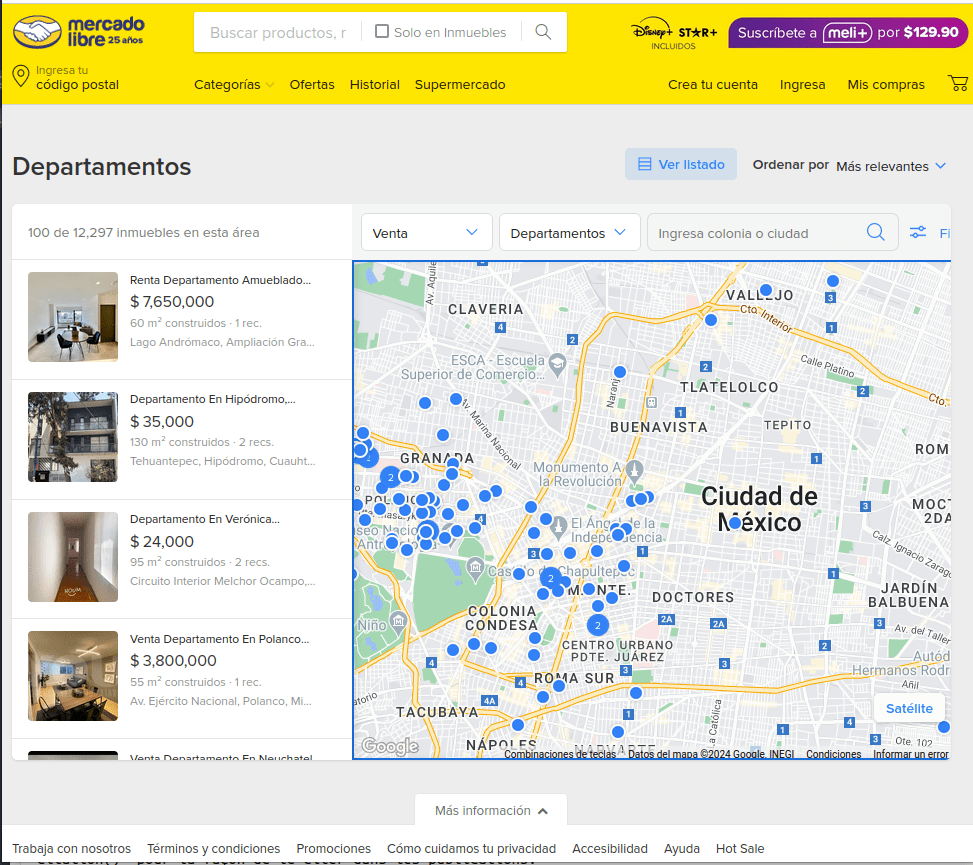The image size is (973, 865).
Task: Click the $ 35,000 listing price
Action: point(162,421)
